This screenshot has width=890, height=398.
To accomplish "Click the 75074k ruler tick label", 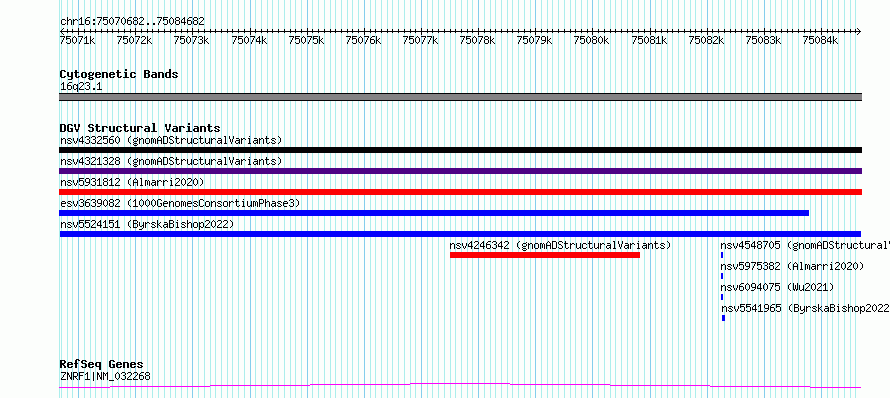I will point(249,40).
